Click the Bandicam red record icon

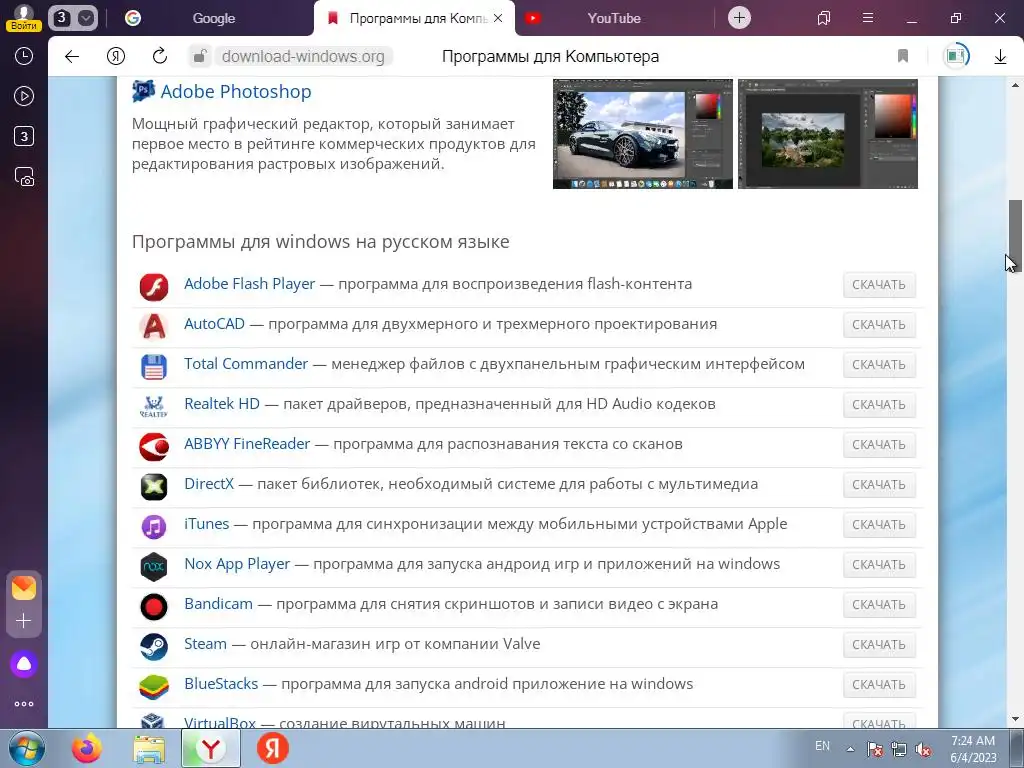[154, 607]
